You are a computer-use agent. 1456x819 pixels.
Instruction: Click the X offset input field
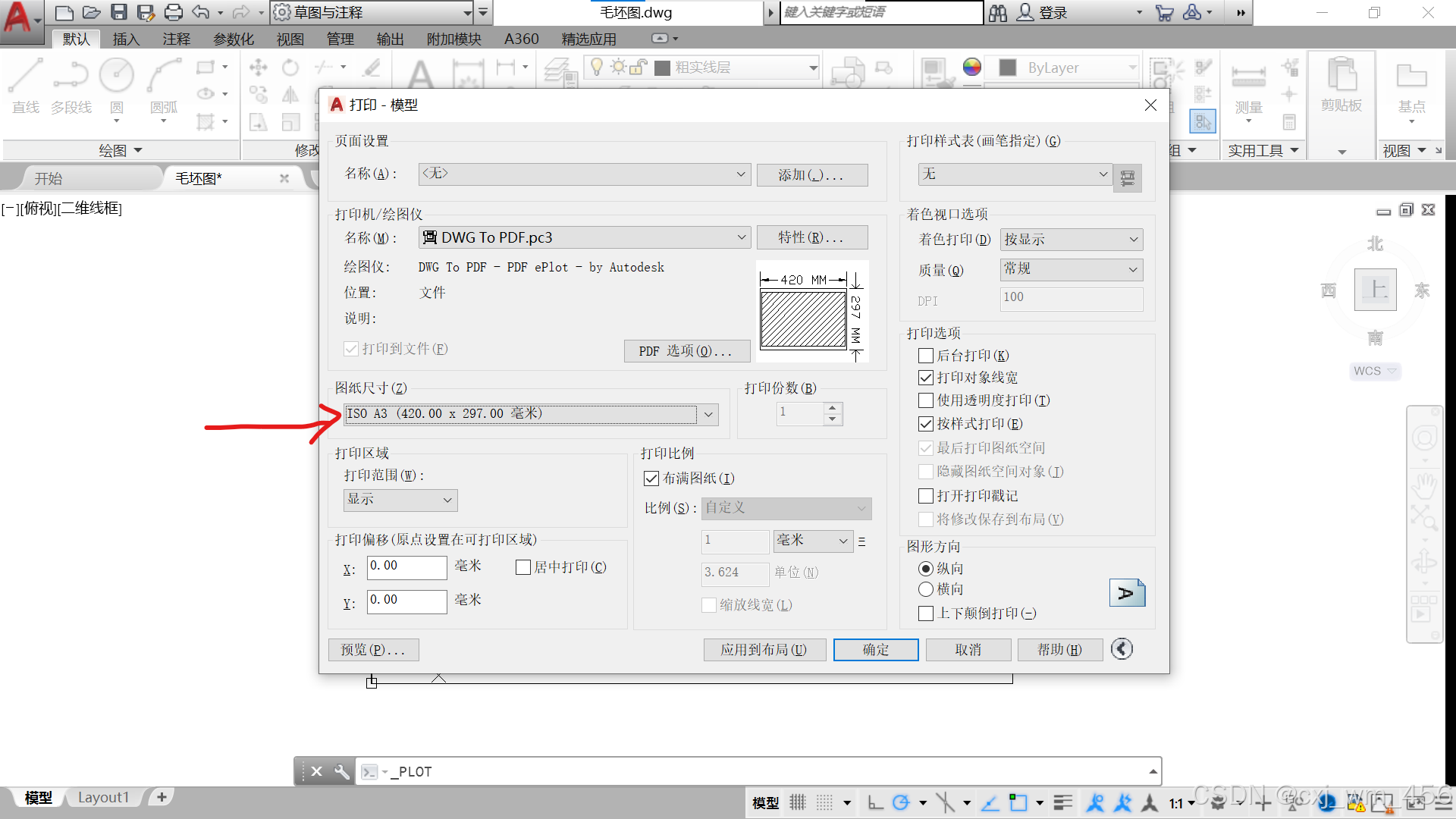(x=406, y=566)
